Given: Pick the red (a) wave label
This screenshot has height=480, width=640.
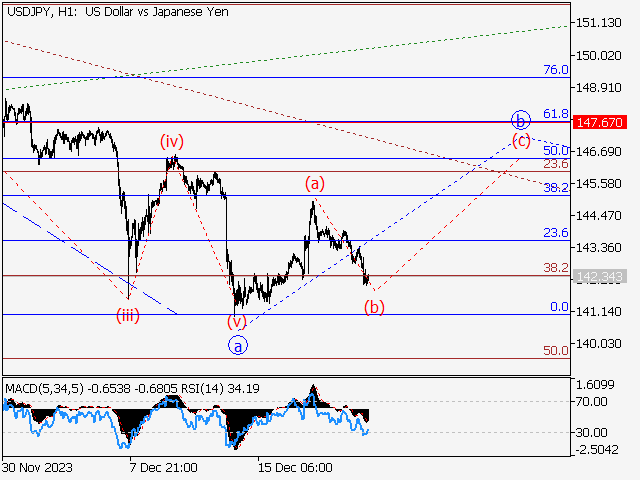Looking at the screenshot, I should 315,183.
